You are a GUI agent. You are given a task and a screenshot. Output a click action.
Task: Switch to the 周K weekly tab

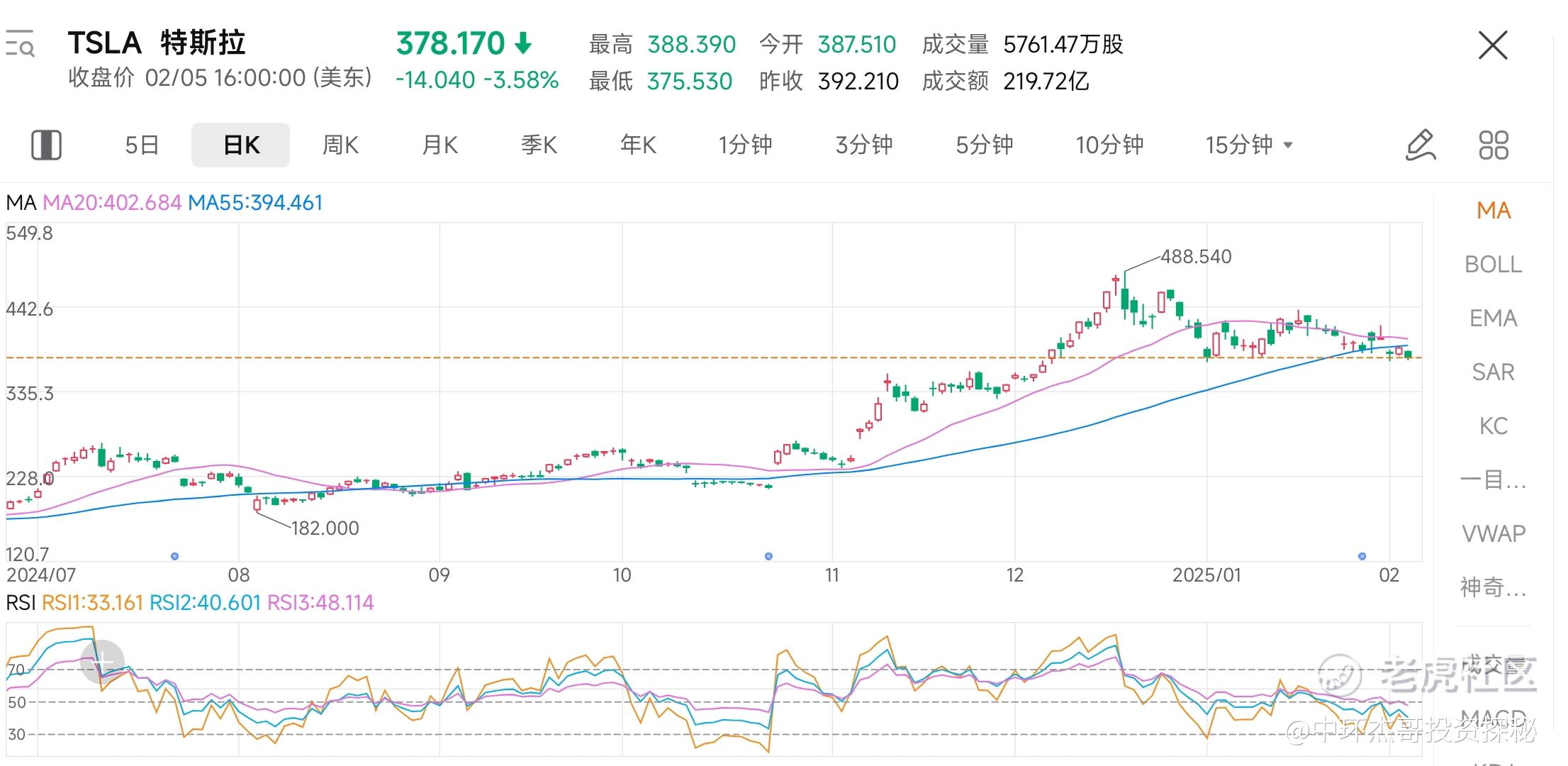click(x=340, y=145)
